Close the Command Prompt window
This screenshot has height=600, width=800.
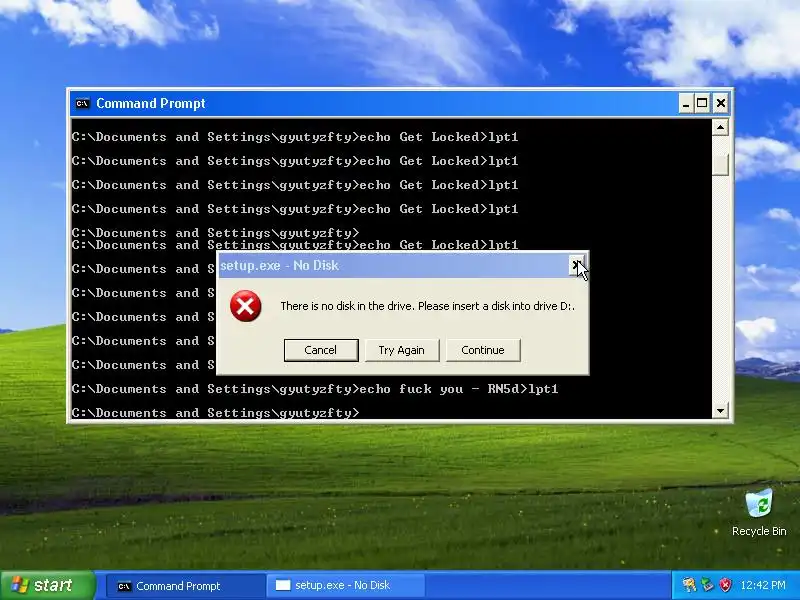tap(720, 104)
